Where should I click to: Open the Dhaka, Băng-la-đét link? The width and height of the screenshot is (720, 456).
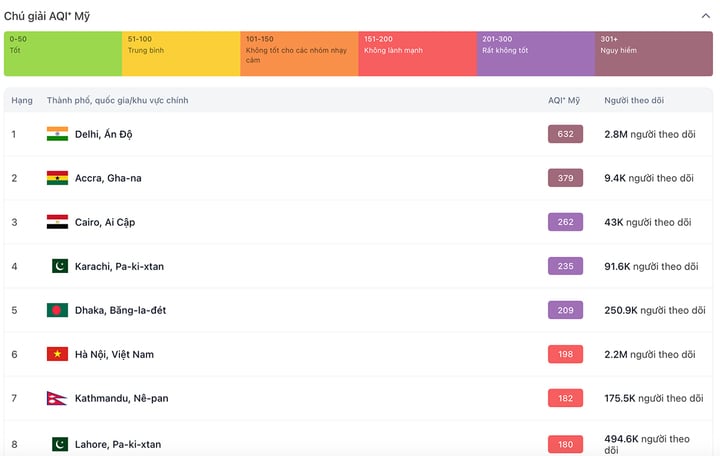(x=120, y=310)
